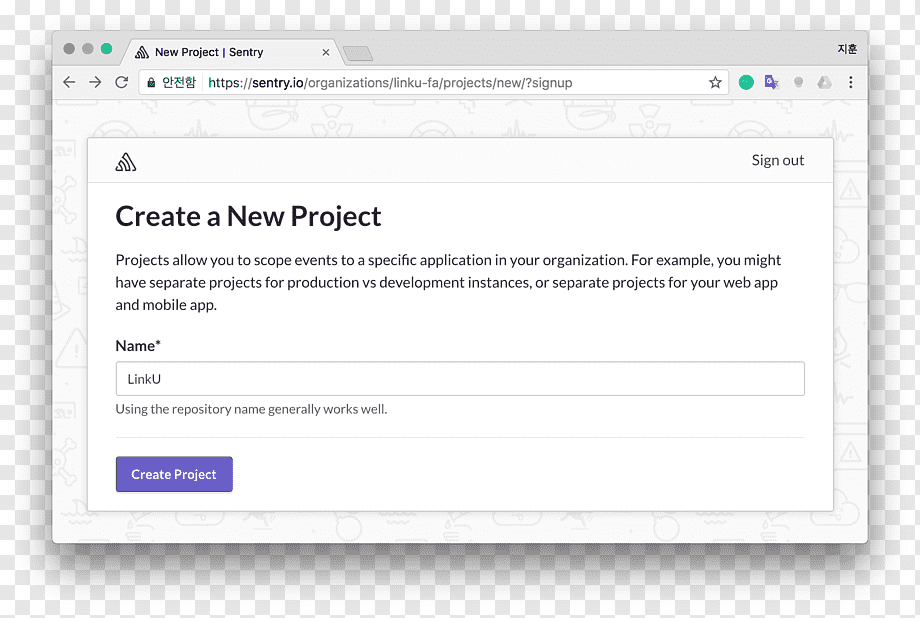
Task: Click the browser back arrow
Action: click(x=69, y=82)
